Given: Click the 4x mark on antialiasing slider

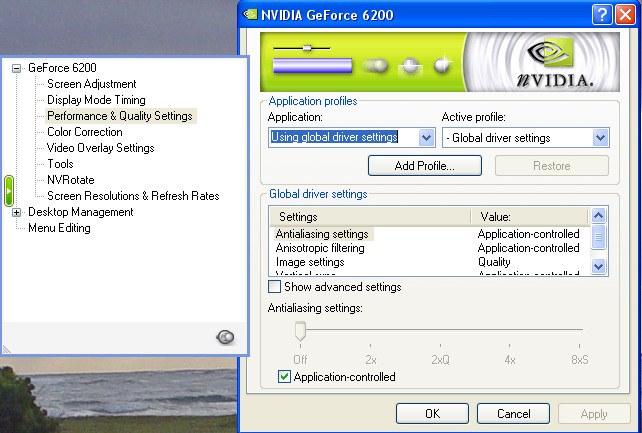Looking at the screenshot, I should [510, 359].
